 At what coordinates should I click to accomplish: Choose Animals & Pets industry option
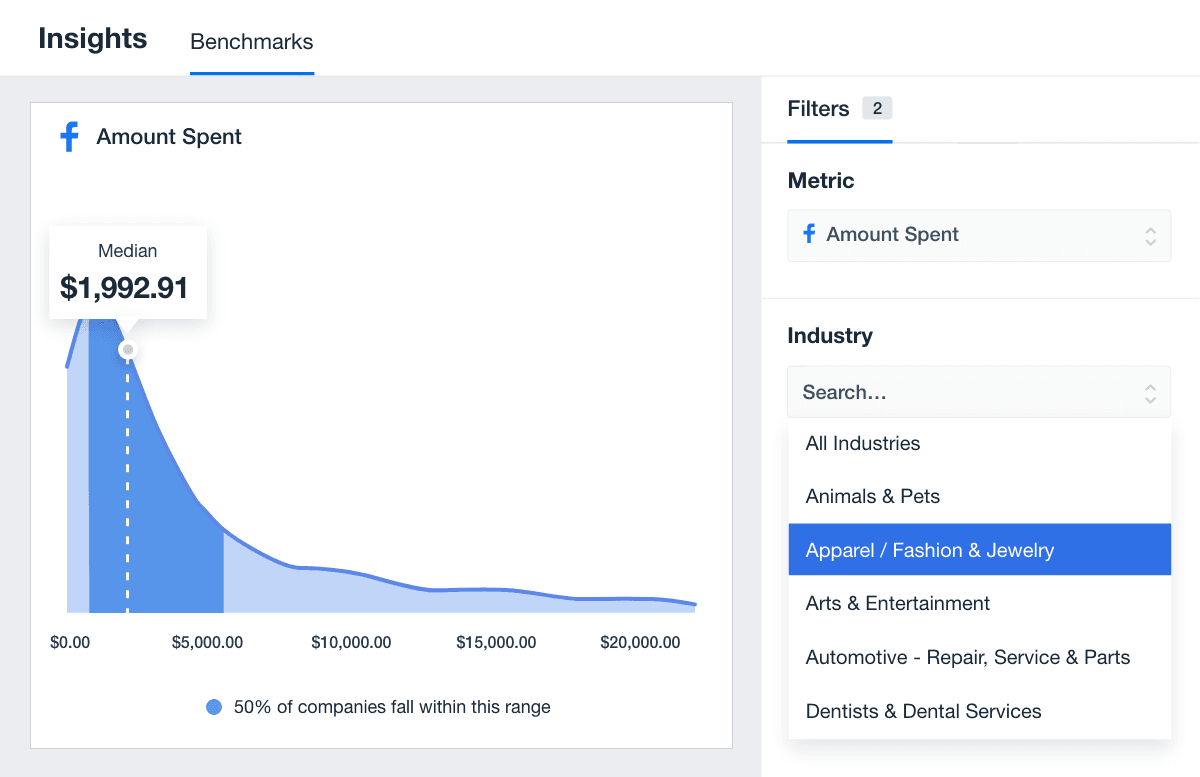tap(872, 496)
